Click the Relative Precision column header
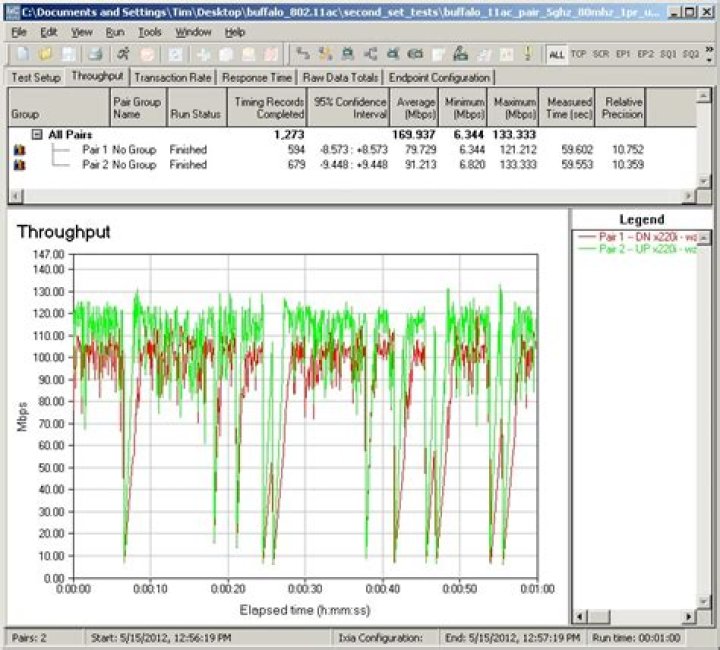Image resolution: width=720 pixels, height=650 pixels. [620, 107]
